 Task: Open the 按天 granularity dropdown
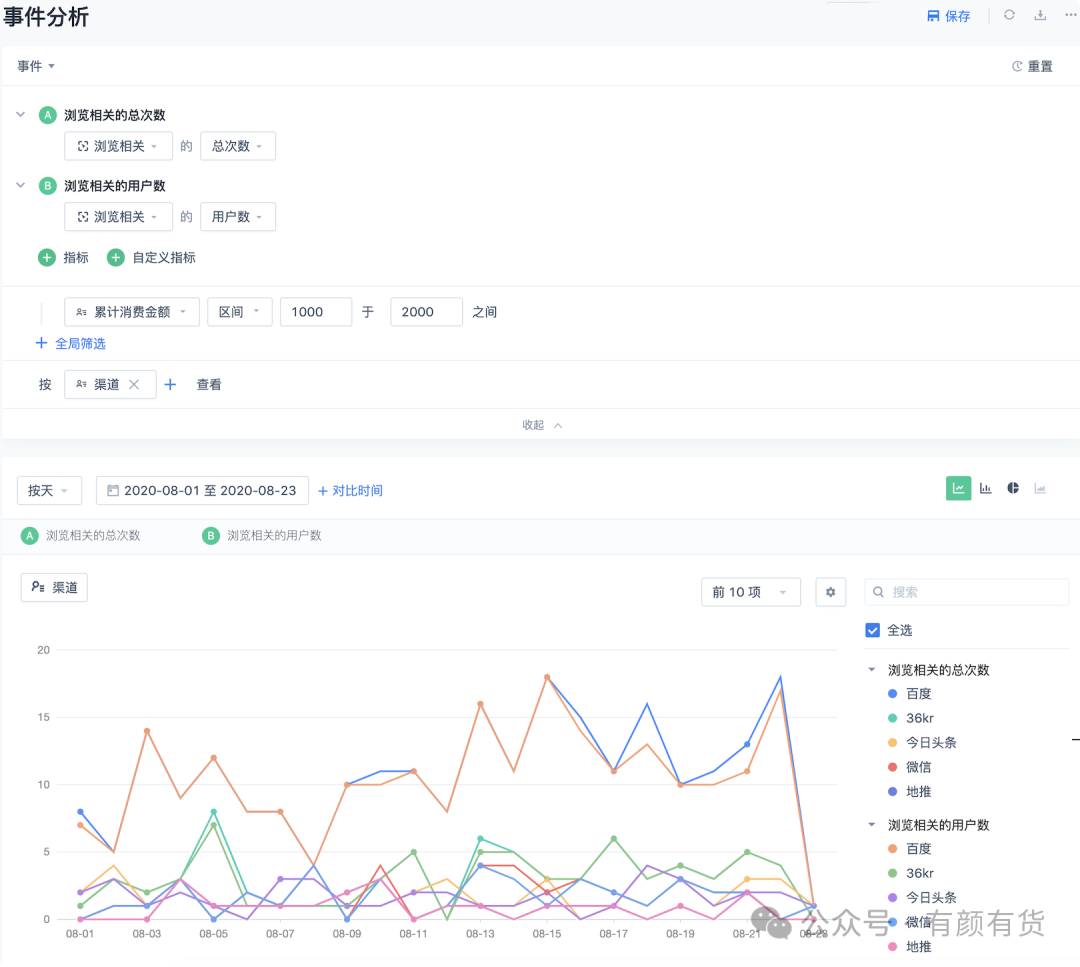coord(49,490)
